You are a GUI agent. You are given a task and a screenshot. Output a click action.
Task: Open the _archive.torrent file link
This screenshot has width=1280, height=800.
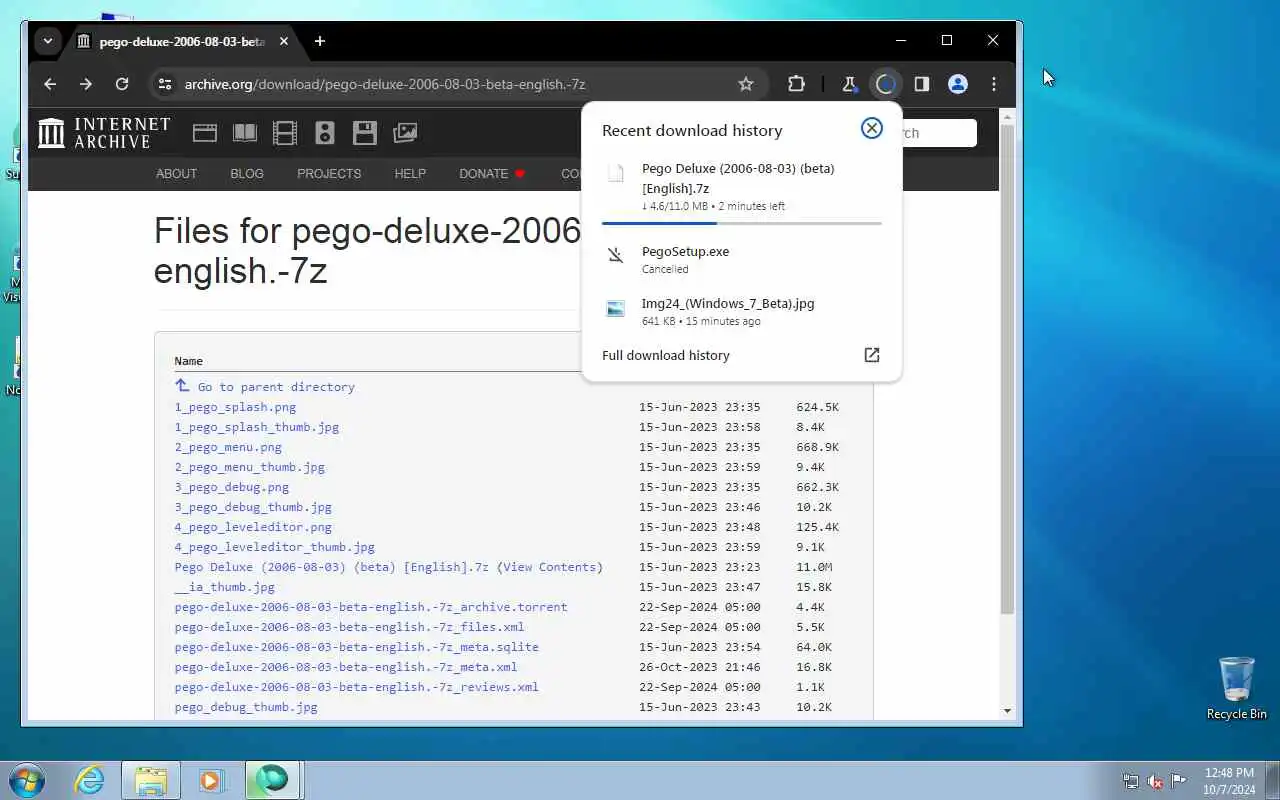371,607
